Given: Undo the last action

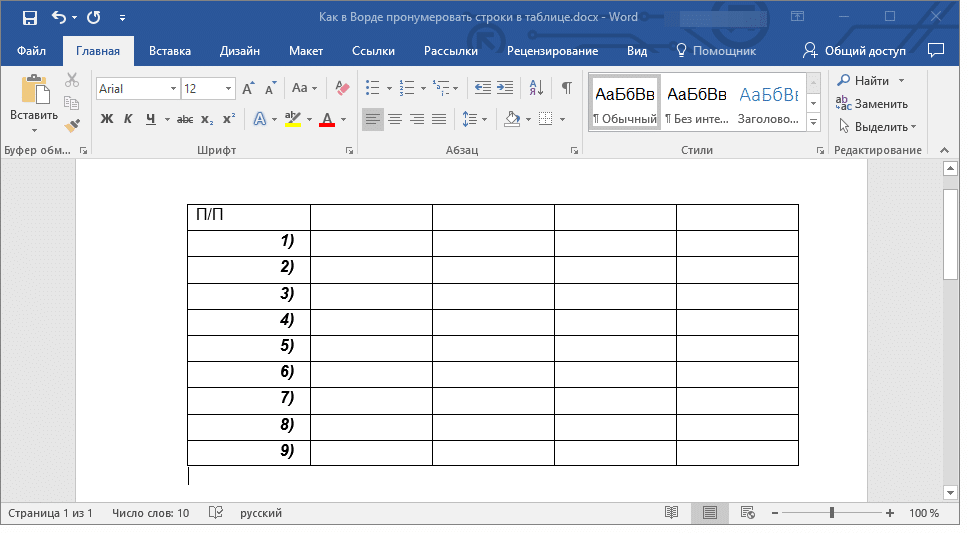Looking at the screenshot, I should pos(59,17).
